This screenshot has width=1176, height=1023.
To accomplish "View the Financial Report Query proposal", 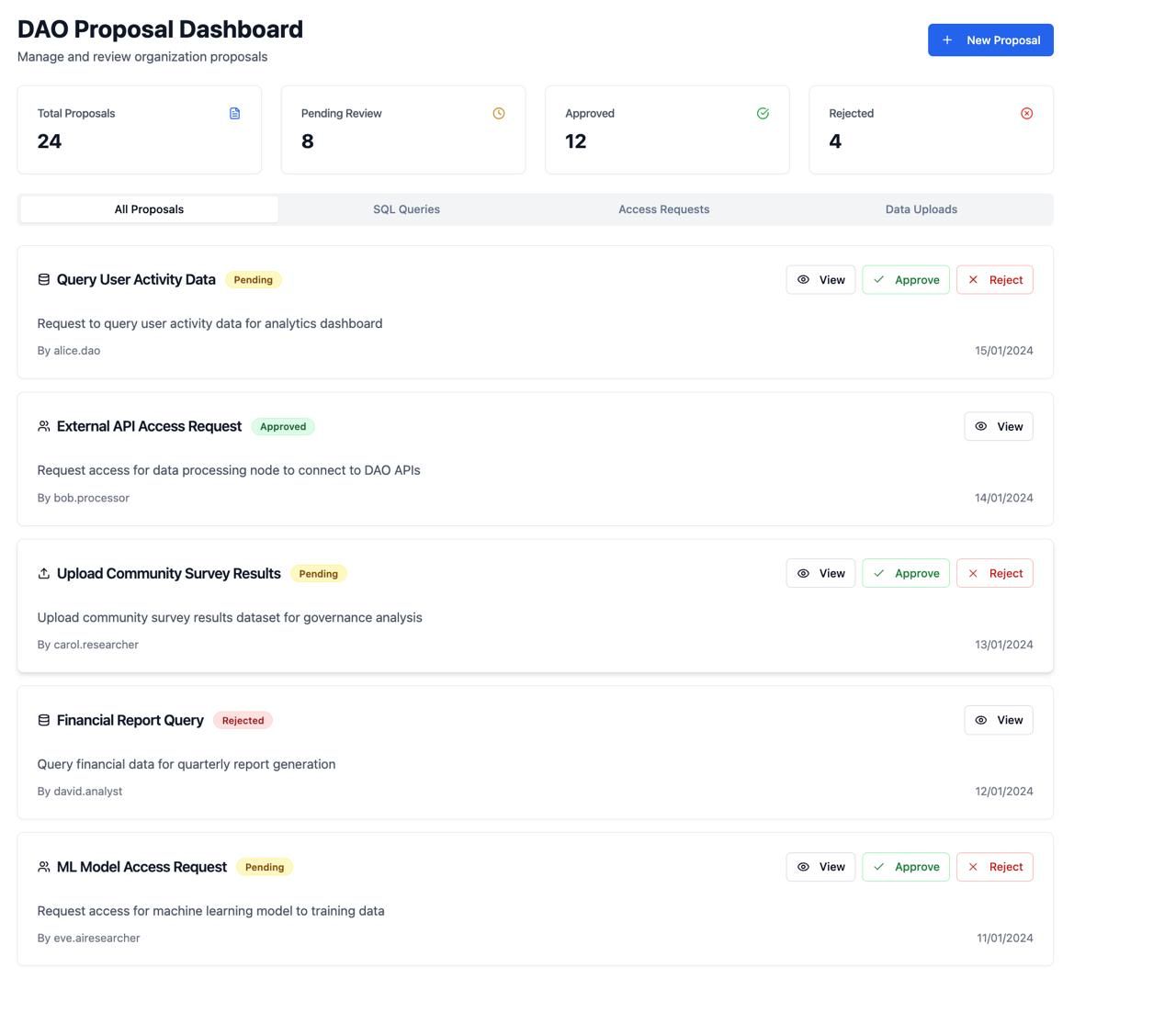I will click(999, 721).
